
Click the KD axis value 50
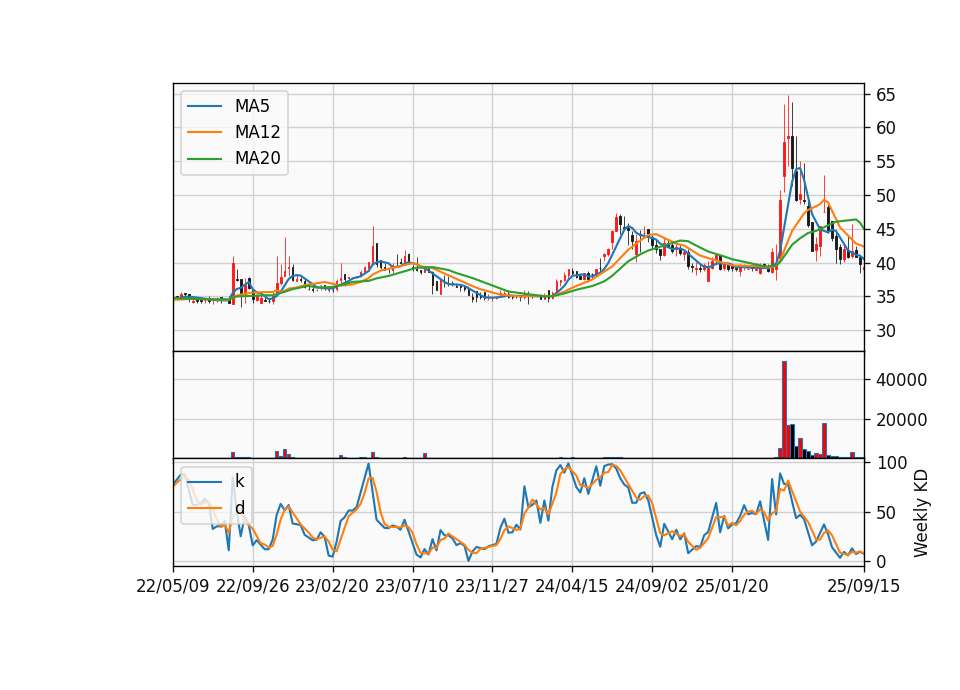coord(885,513)
